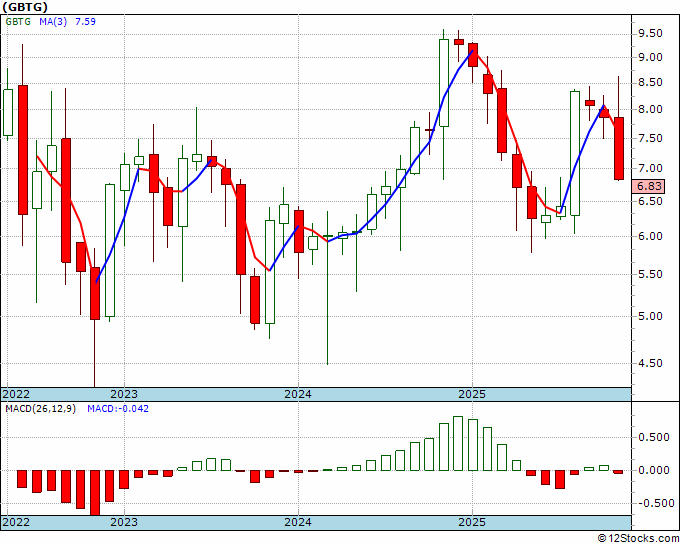Click the MACD:-0.042 value readout
Viewport: 680px width, 546px height.
[118, 409]
